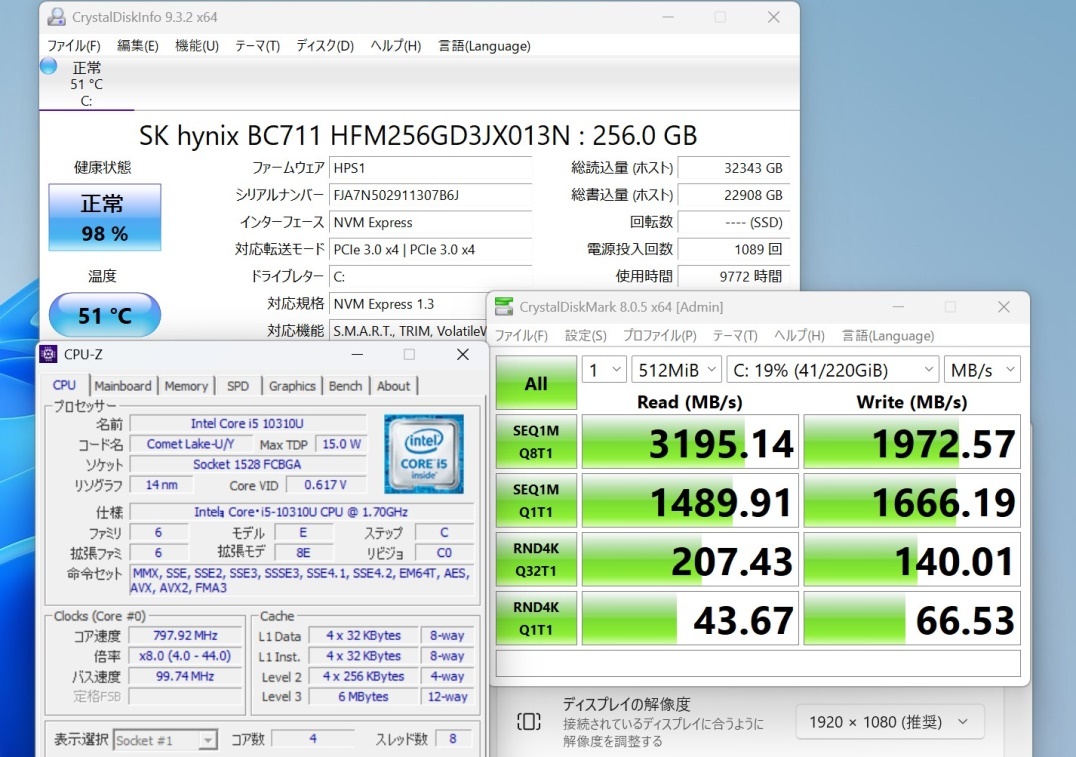The height and width of the screenshot is (757, 1076).
Task: Click serial number field FJA7N502911307B6J
Action: tap(430, 195)
